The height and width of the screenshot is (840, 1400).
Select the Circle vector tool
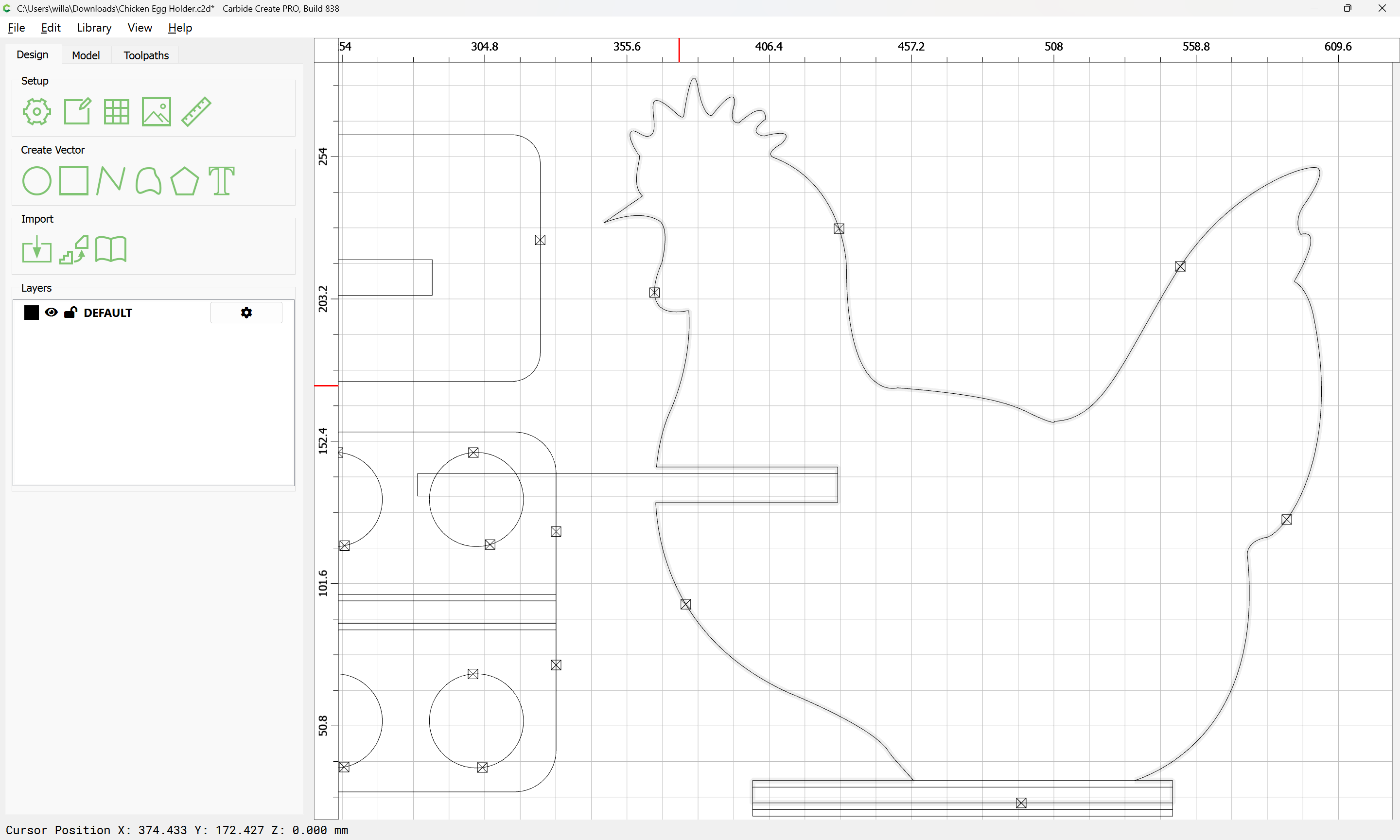[37, 181]
